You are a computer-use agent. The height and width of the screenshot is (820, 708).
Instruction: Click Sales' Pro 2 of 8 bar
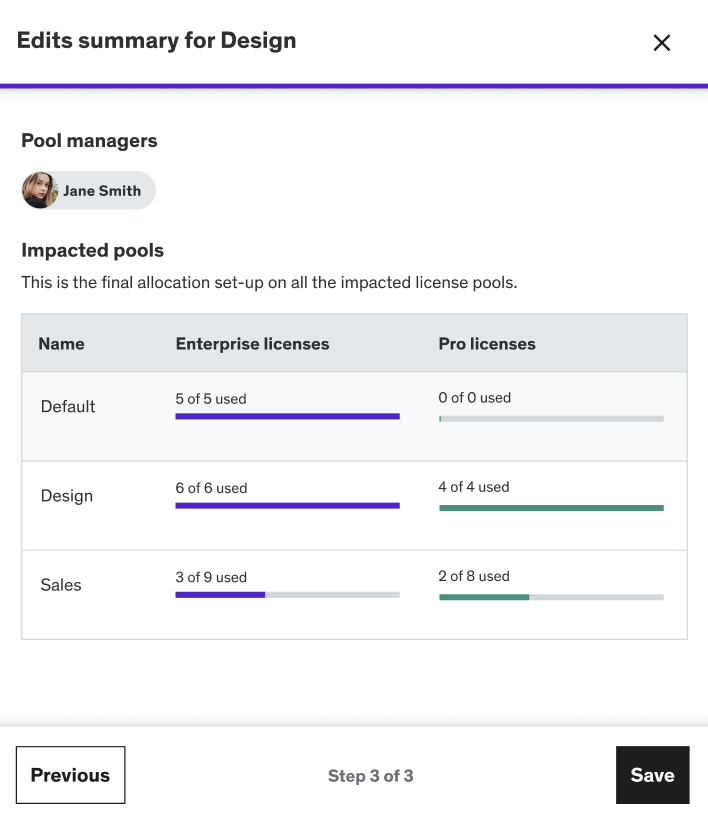(x=551, y=597)
